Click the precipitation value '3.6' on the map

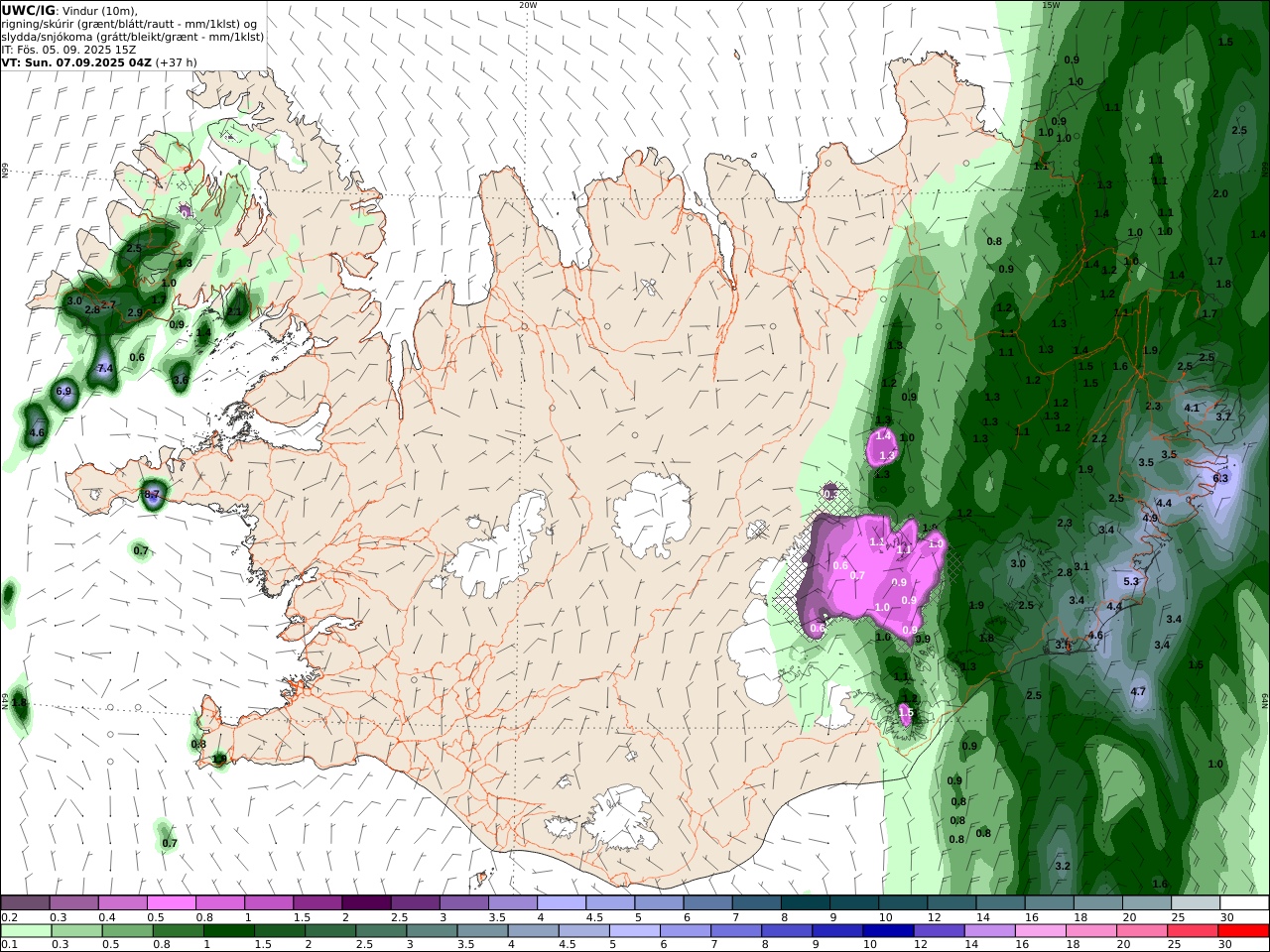[x=181, y=380]
